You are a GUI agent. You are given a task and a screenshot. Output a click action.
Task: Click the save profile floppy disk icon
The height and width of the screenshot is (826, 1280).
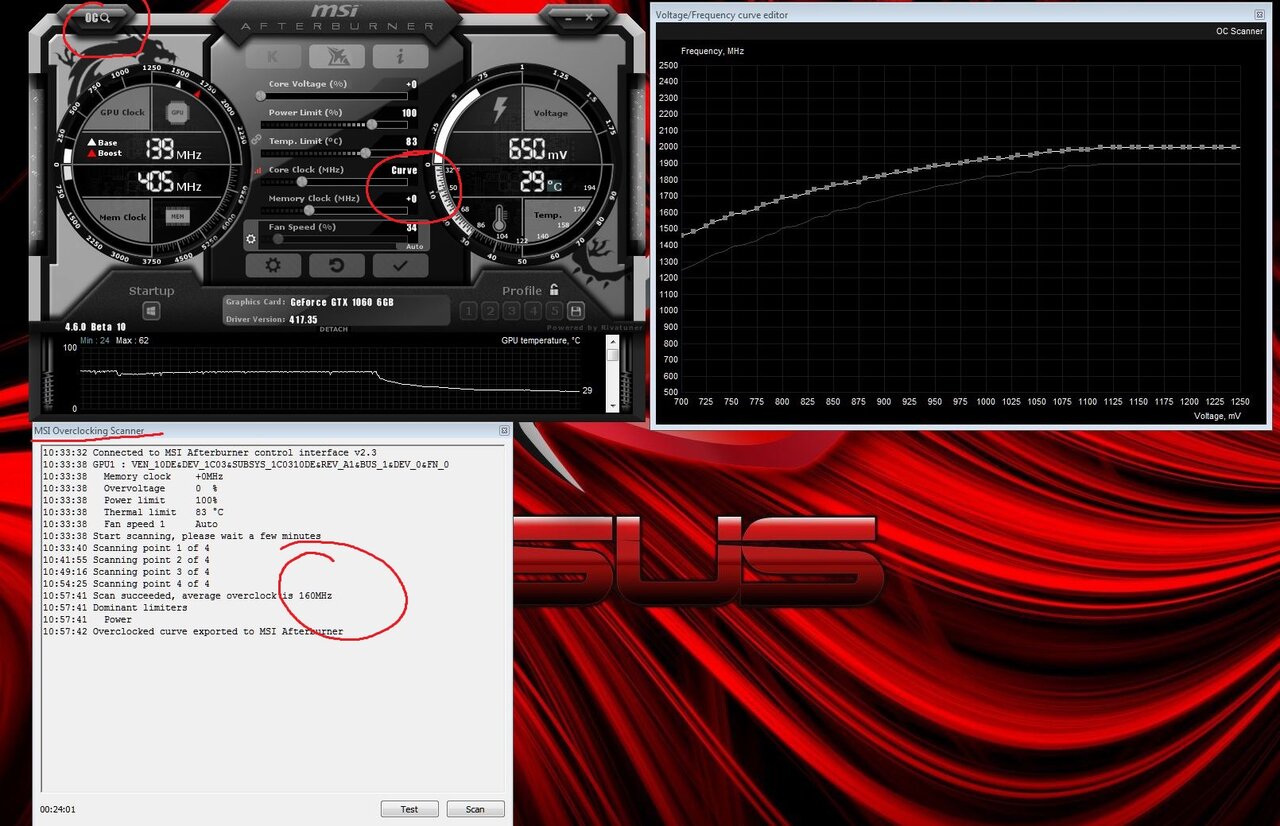(577, 311)
